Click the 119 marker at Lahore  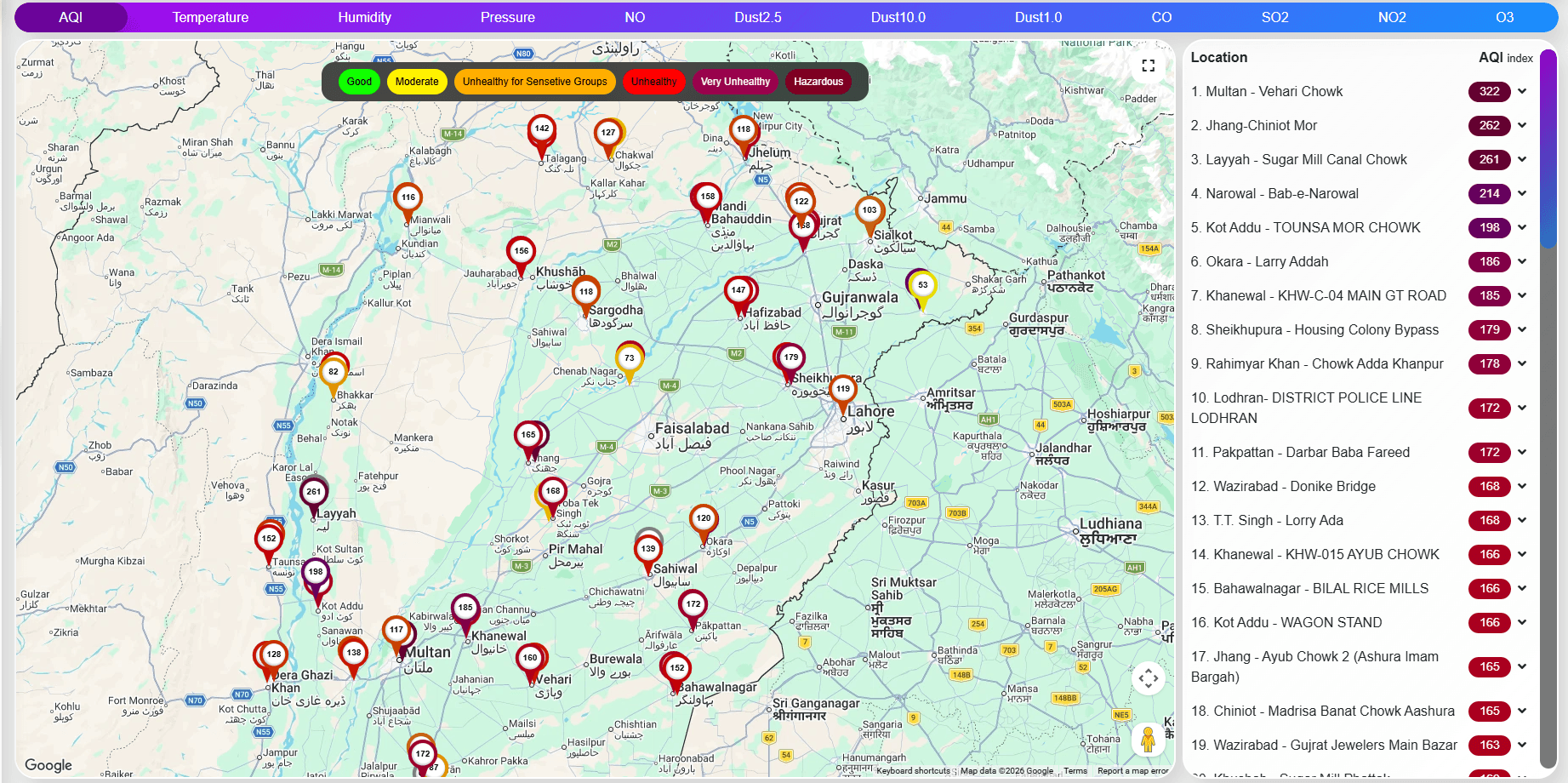pos(843,396)
